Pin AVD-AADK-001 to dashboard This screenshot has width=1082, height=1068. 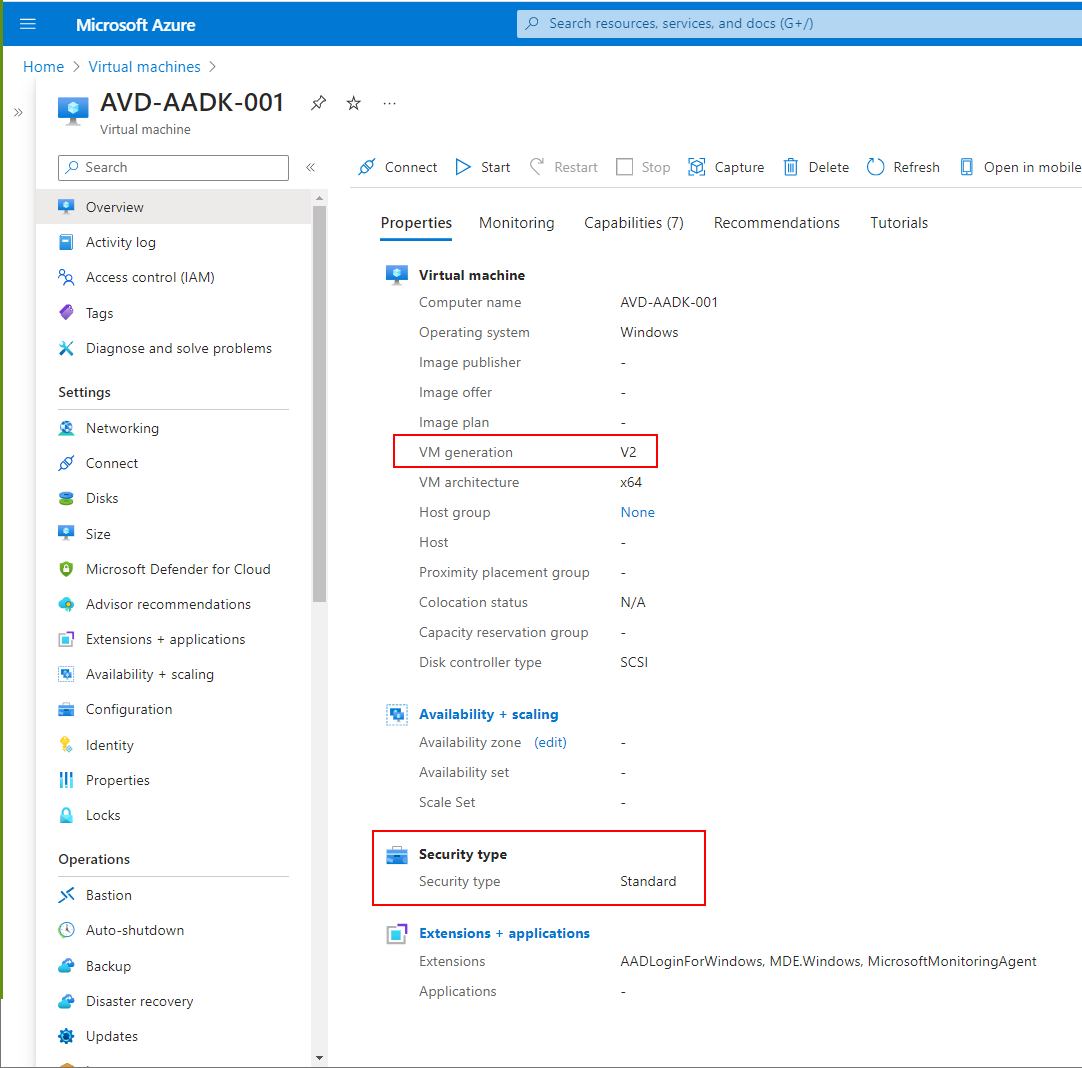pos(318,103)
